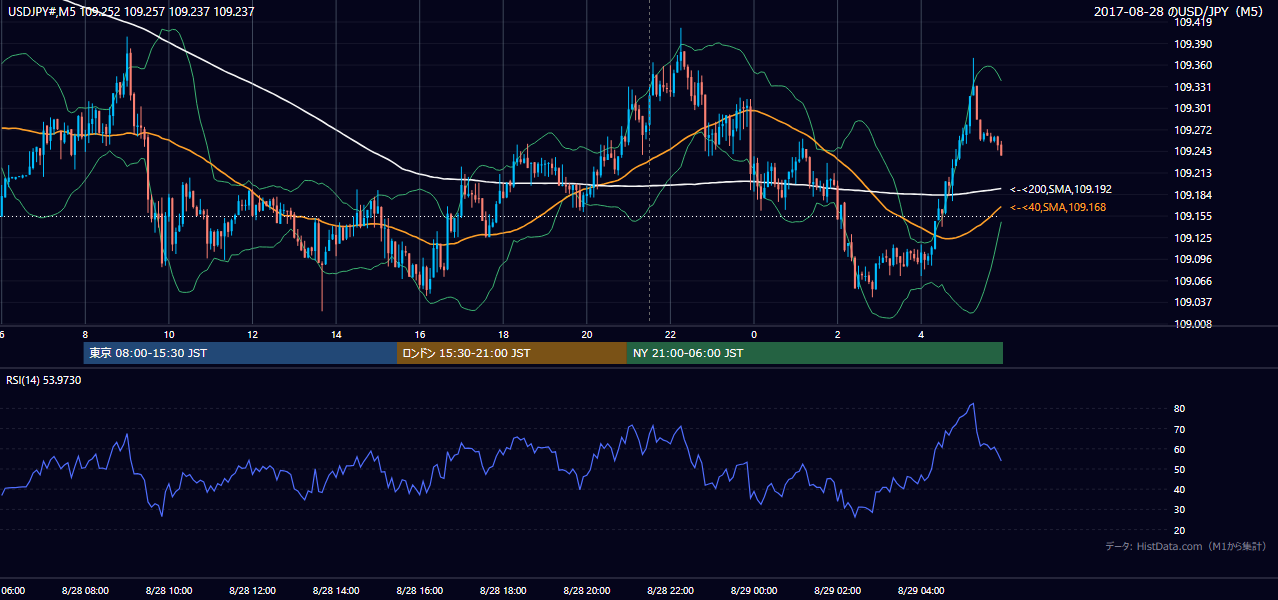Click price axis label 109.272
The width and height of the screenshot is (1278, 600).
[x=1192, y=130]
